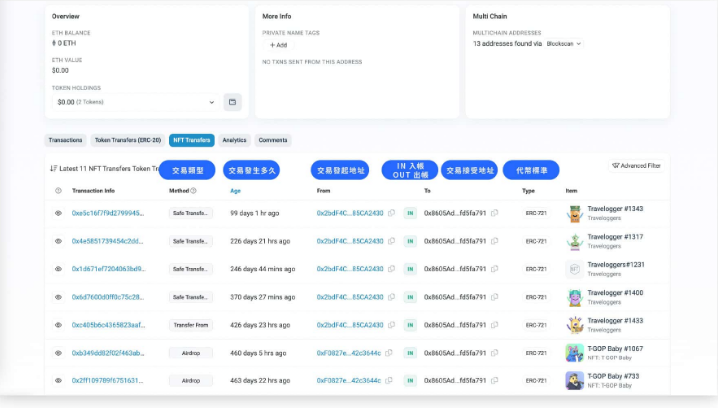Preview transaction 0x1d671ef7204063bd9
The height and width of the screenshot is (408, 718).
coord(58,269)
